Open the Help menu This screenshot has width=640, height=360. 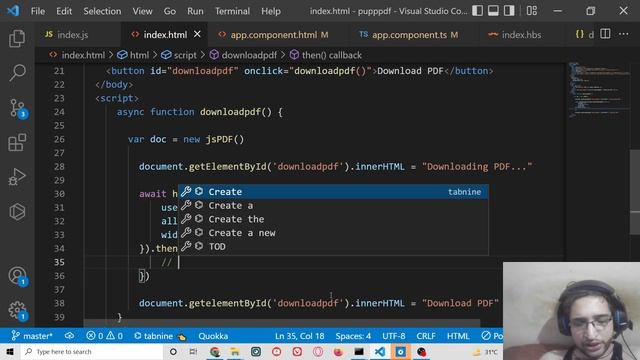tap(271, 11)
